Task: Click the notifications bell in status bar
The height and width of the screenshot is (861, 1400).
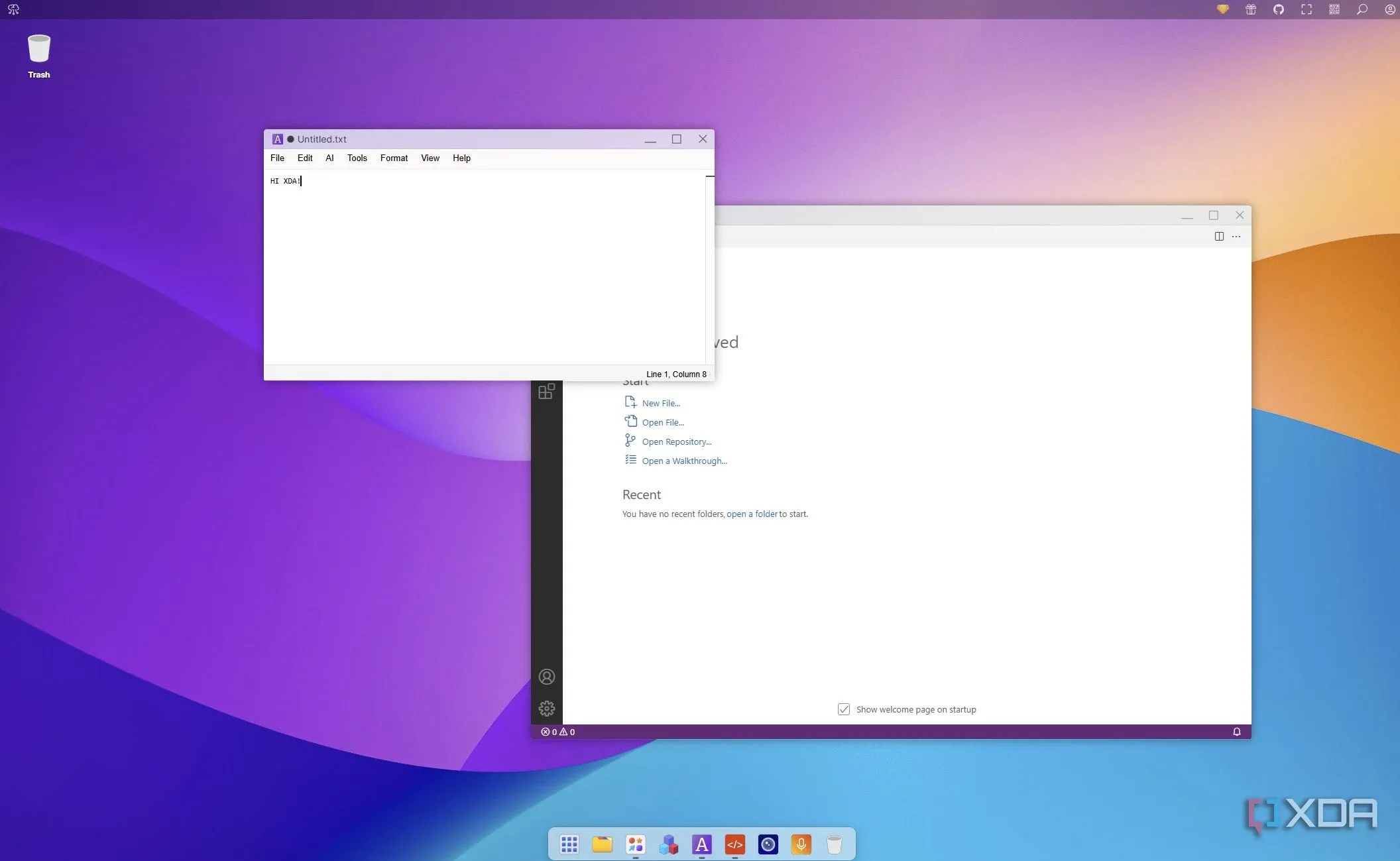Action: click(1236, 732)
